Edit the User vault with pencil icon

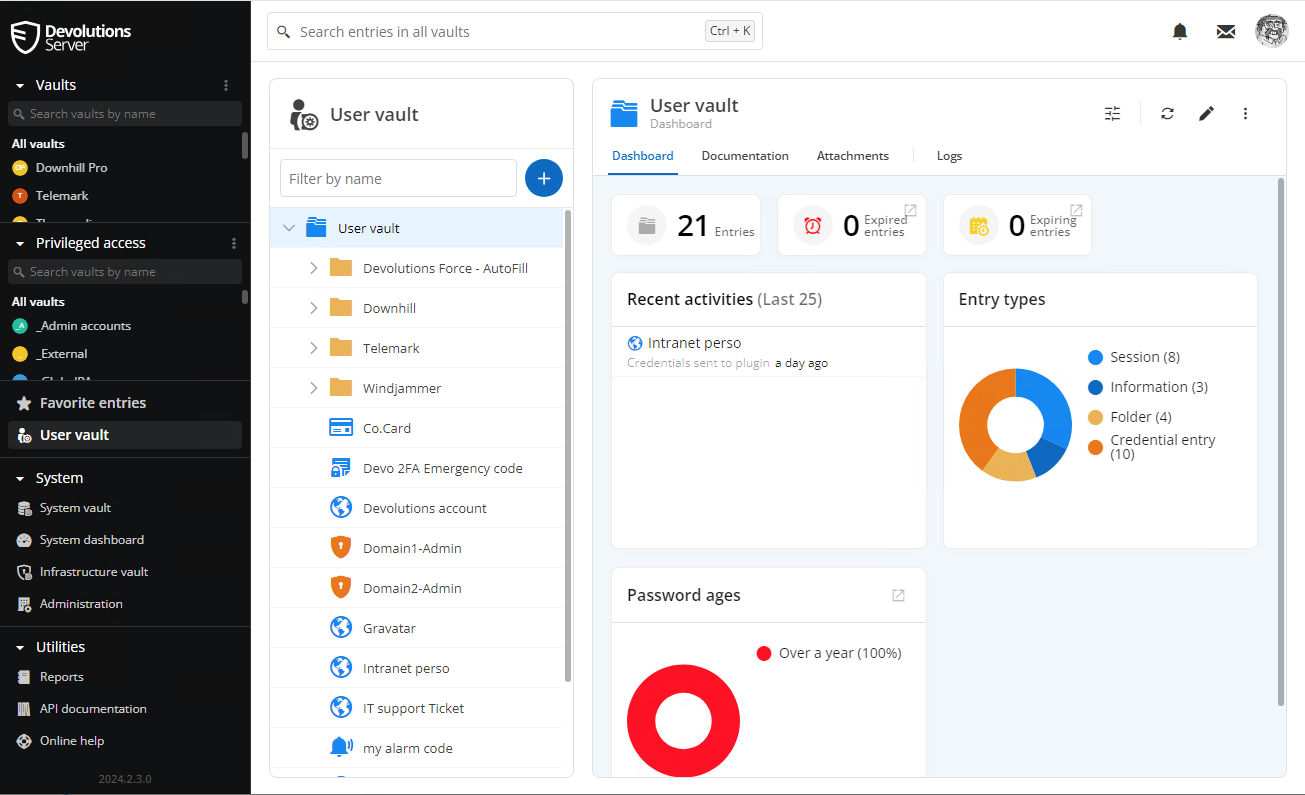coord(1206,114)
